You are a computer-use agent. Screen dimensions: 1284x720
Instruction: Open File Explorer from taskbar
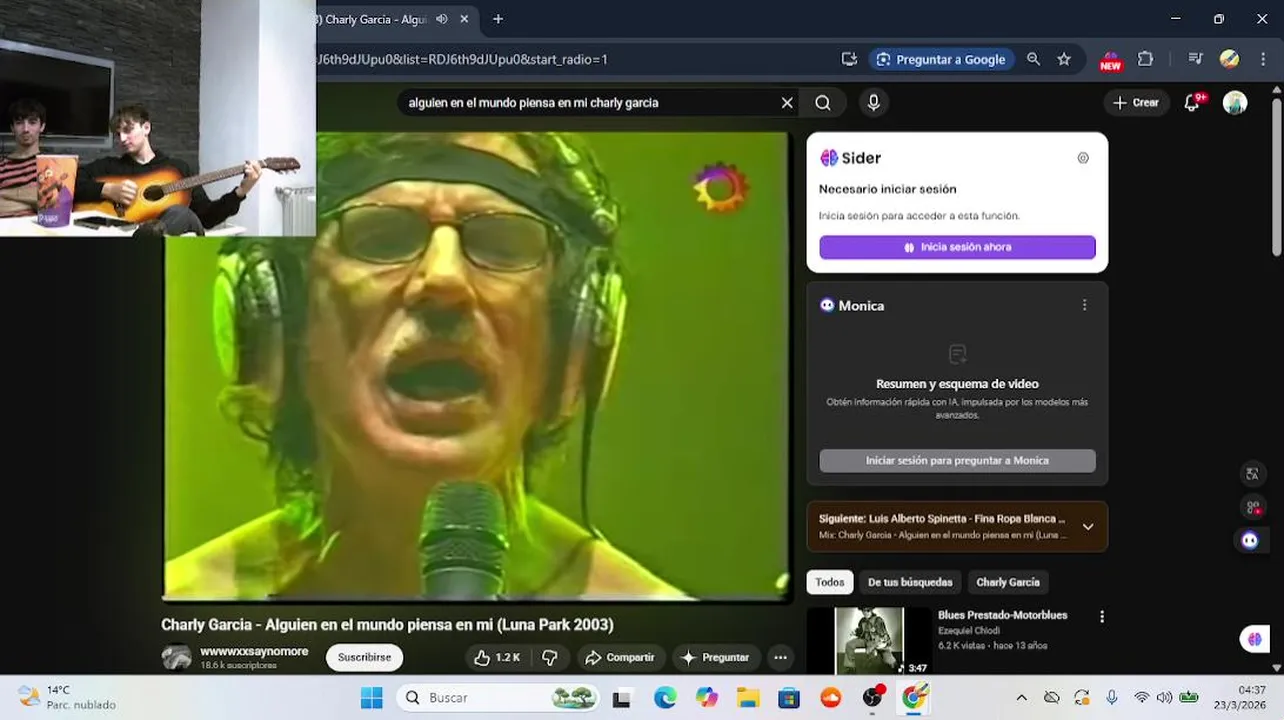[748, 698]
